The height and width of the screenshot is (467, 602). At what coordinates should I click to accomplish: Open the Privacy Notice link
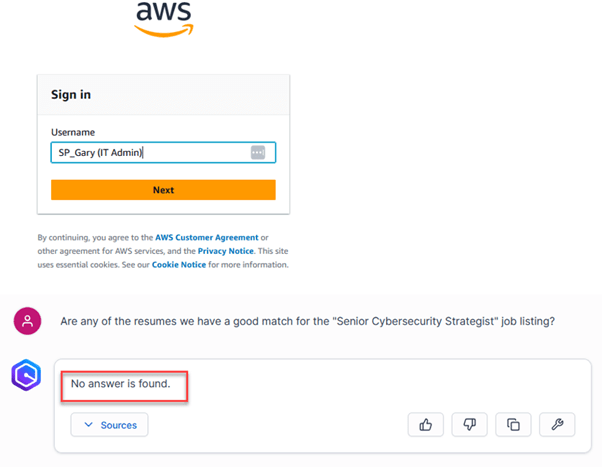(226, 251)
